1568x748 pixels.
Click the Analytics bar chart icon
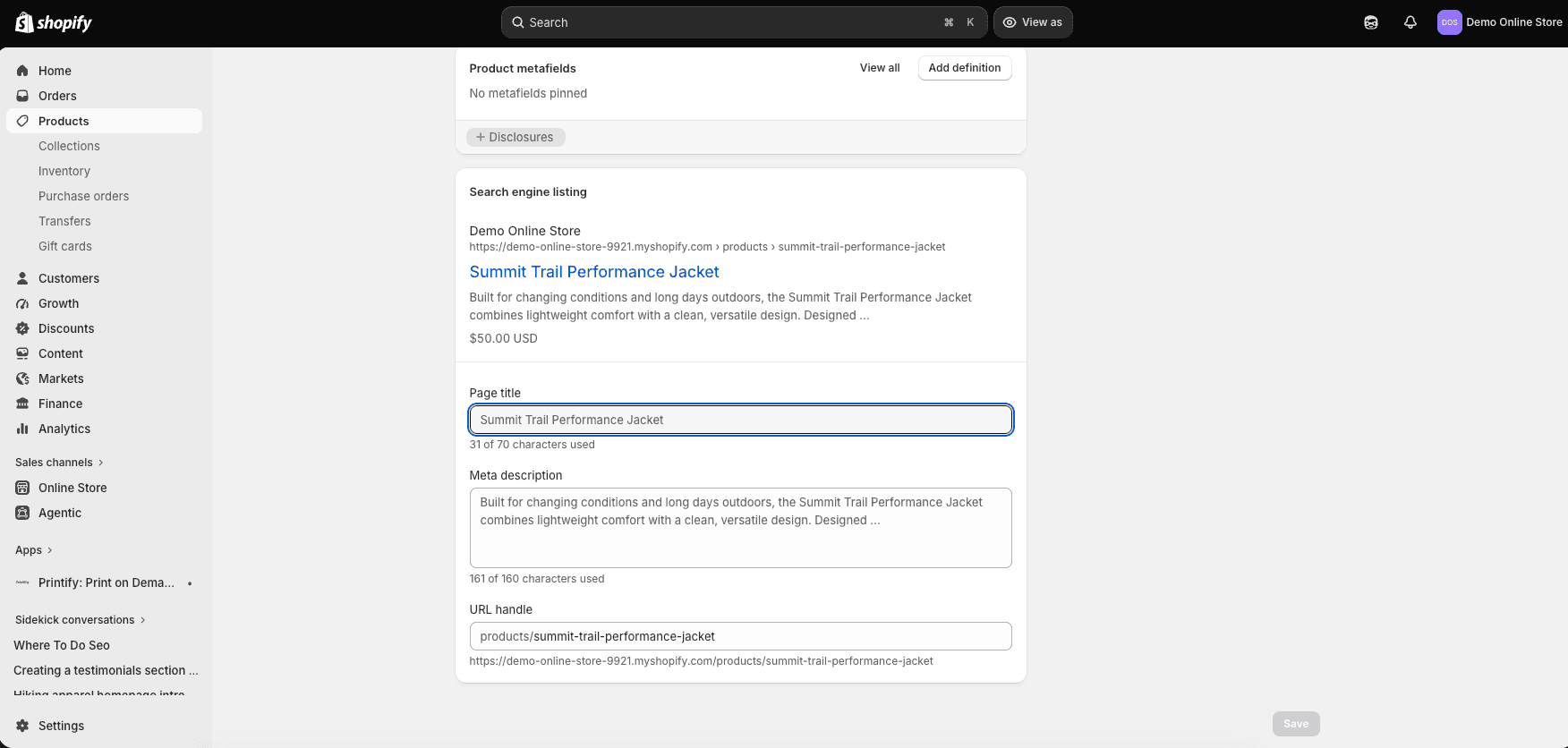tap(22, 429)
